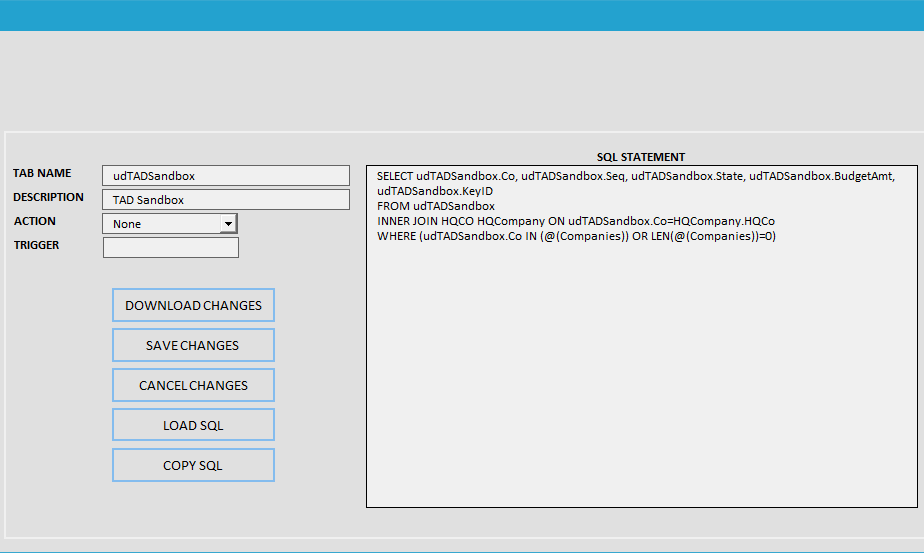
Task: Click the WHERE clause line in SQL
Action: click(576, 236)
